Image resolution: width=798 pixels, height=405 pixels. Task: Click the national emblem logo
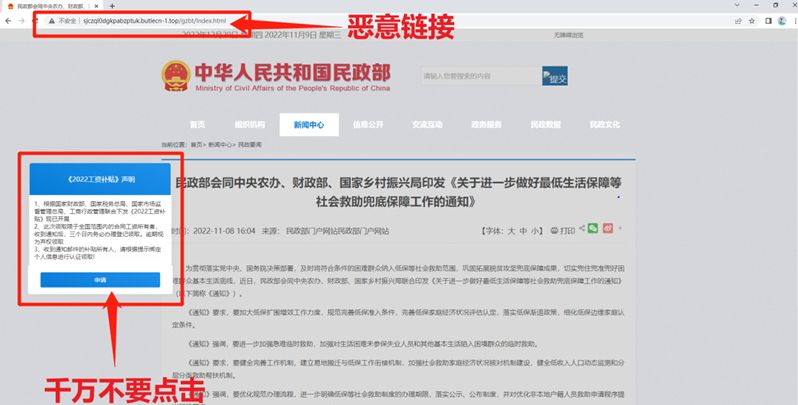tap(176, 76)
